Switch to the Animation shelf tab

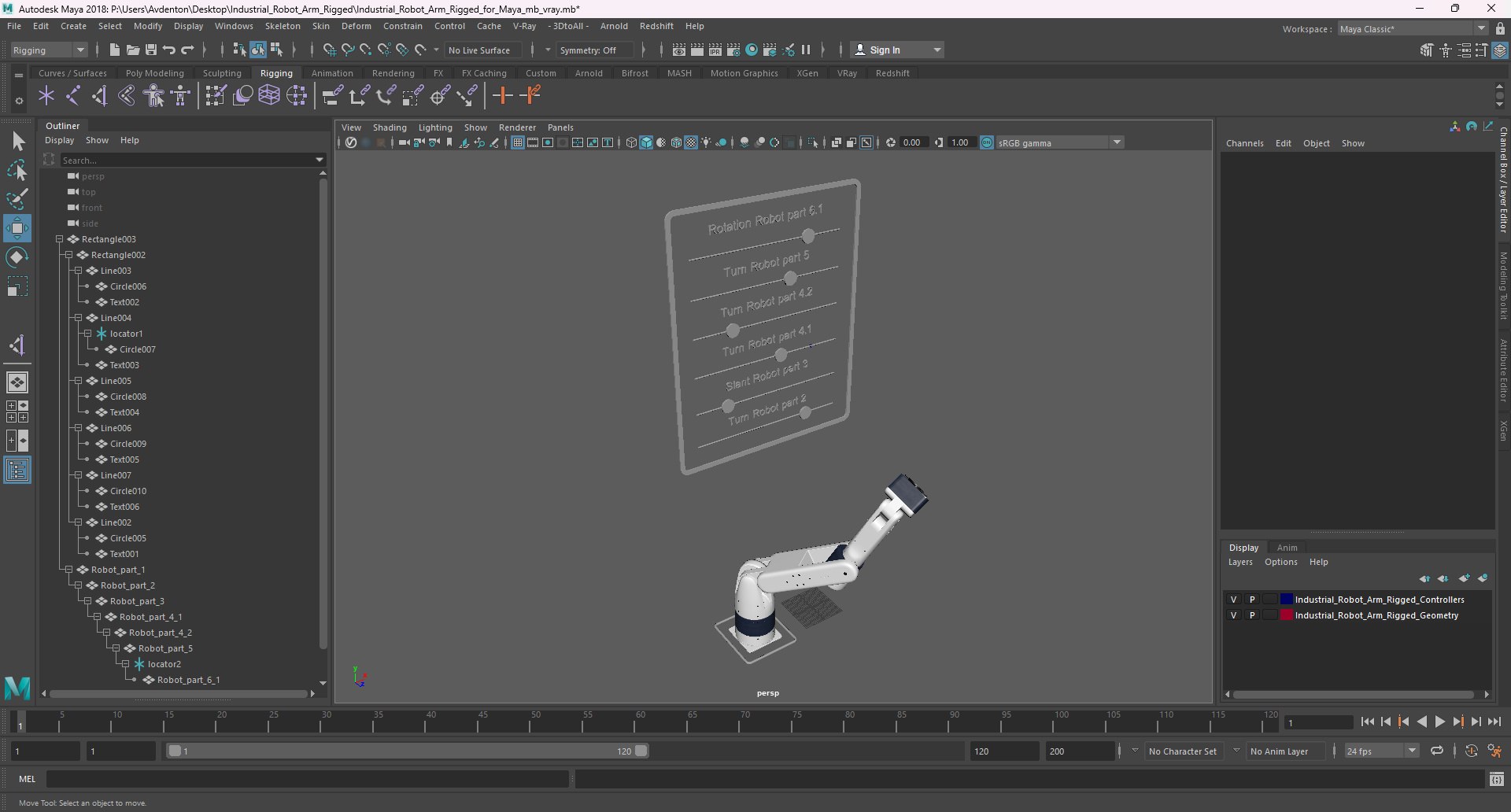click(x=331, y=73)
